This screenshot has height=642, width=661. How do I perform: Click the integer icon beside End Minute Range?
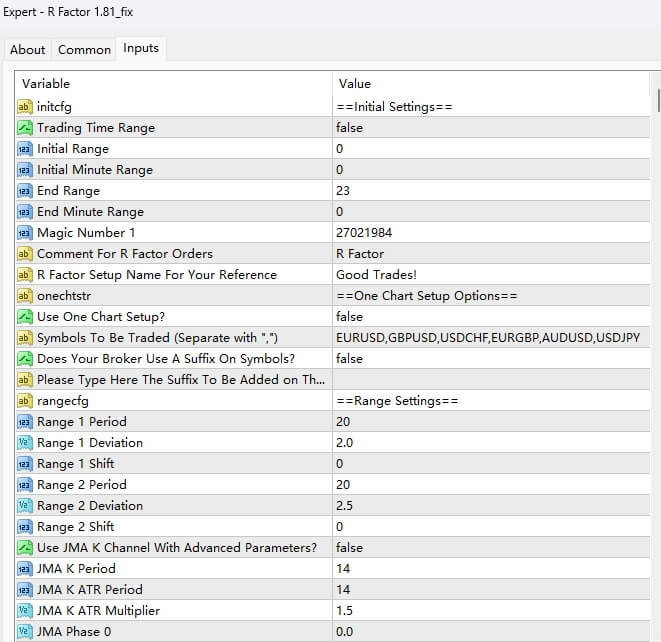pyautogui.click(x=24, y=212)
